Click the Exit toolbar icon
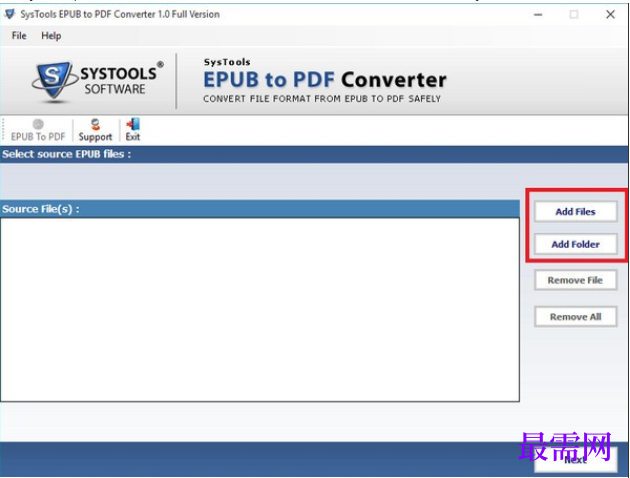630x478 pixels. (133, 130)
